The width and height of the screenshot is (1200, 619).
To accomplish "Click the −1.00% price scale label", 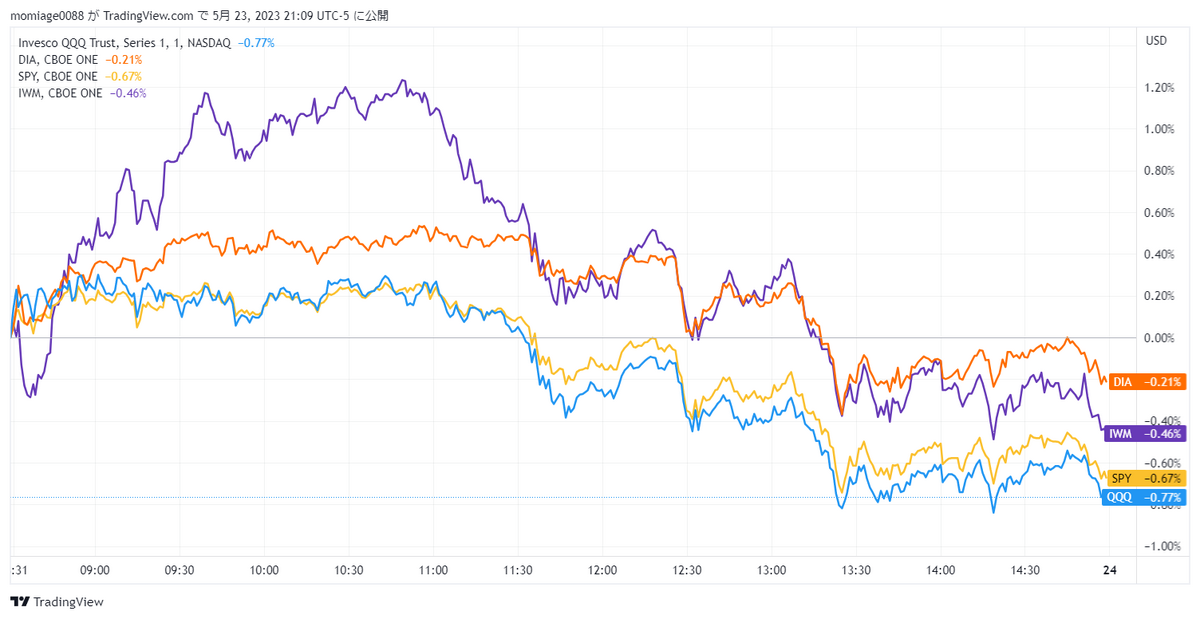I will pos(1158,546).
